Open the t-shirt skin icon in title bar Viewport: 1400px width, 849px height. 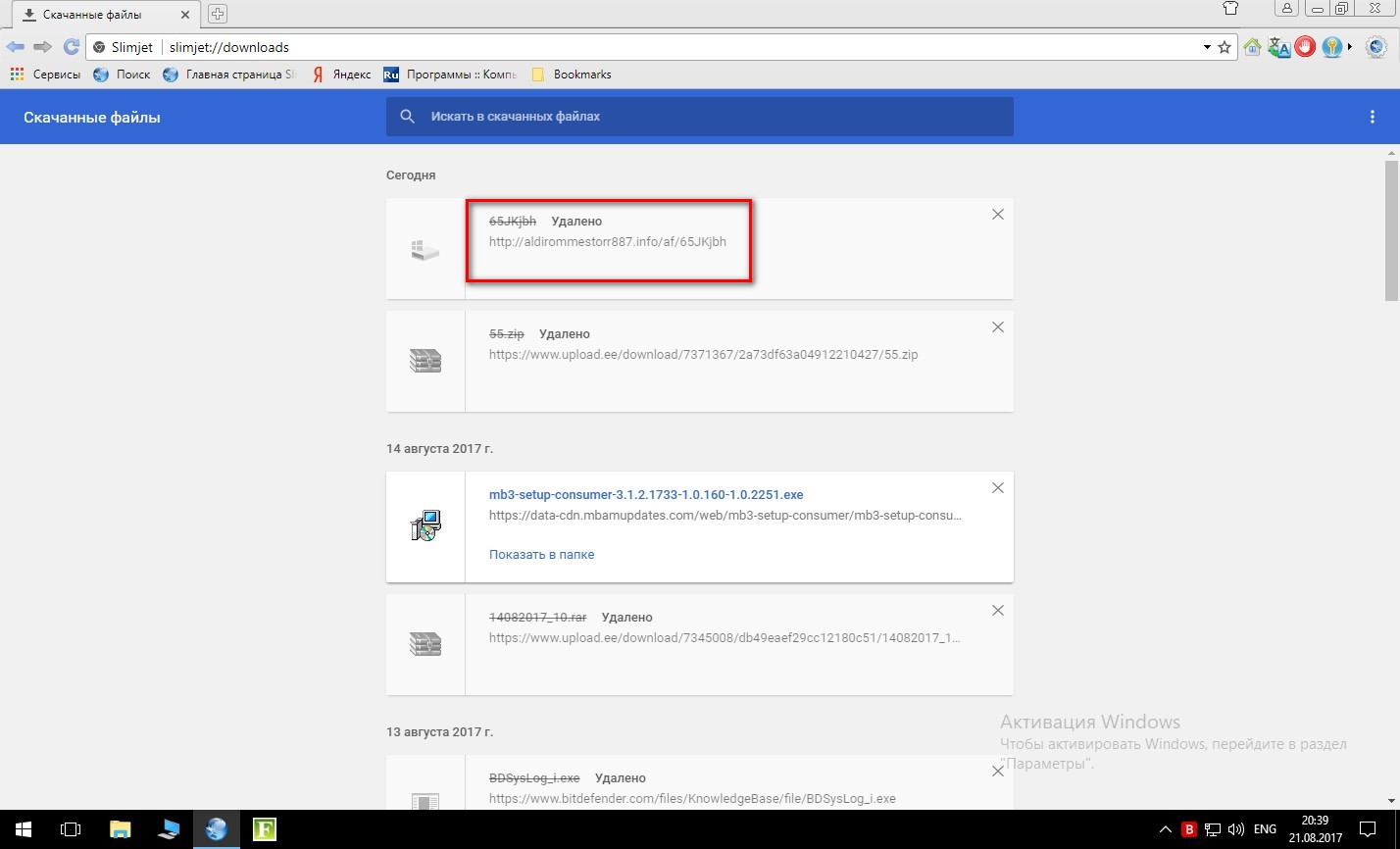coord(1230,9)
